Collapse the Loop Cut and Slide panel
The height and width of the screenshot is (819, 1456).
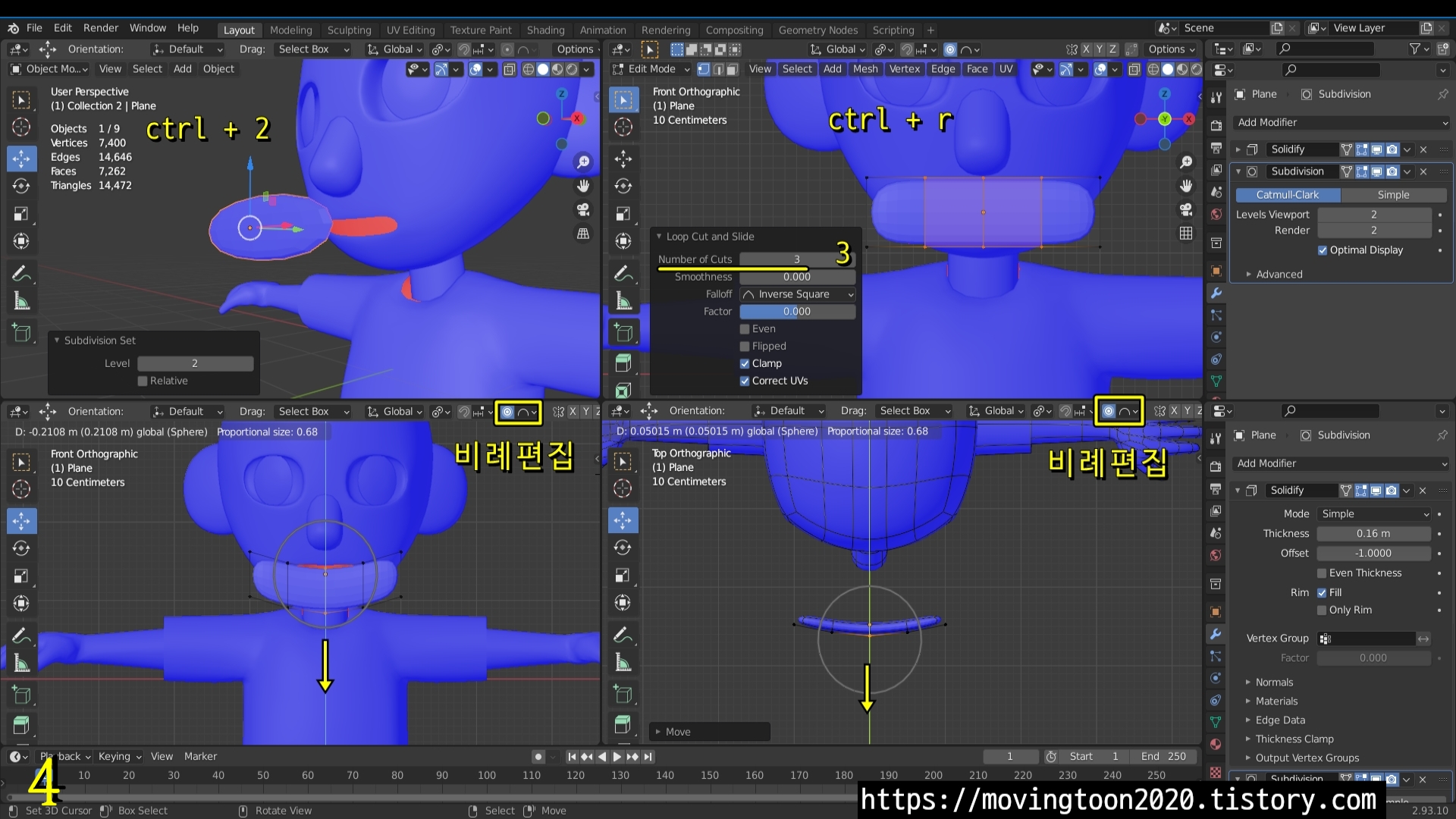(x=659, y=237)
